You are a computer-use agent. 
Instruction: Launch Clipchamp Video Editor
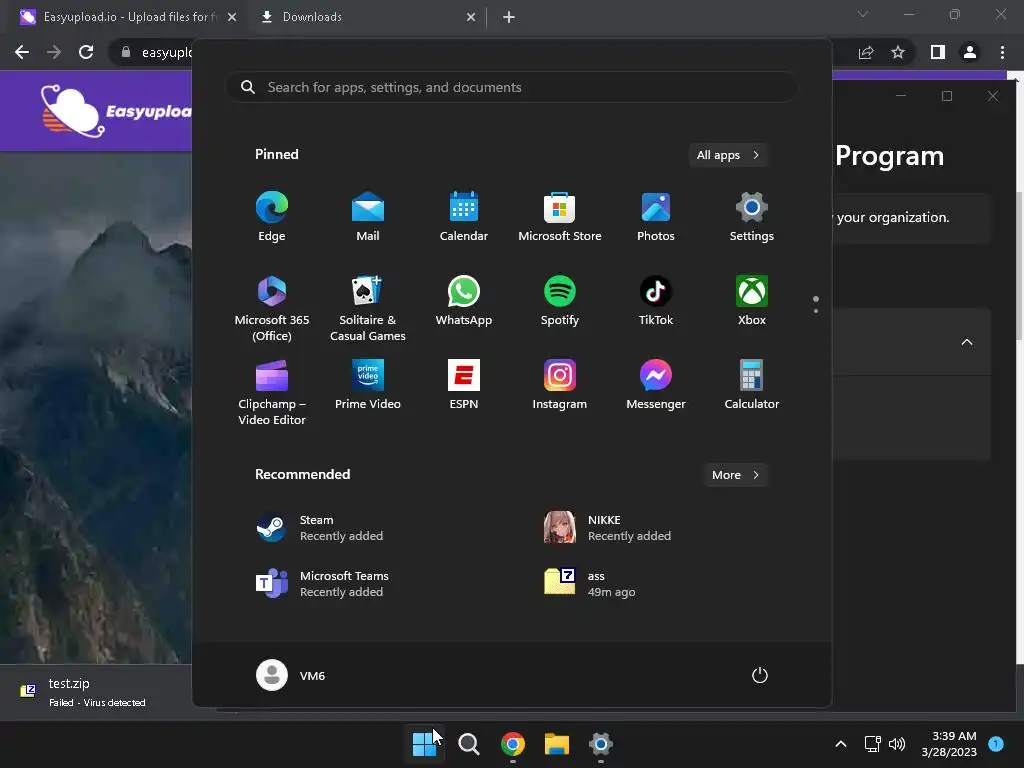point(272,392)
